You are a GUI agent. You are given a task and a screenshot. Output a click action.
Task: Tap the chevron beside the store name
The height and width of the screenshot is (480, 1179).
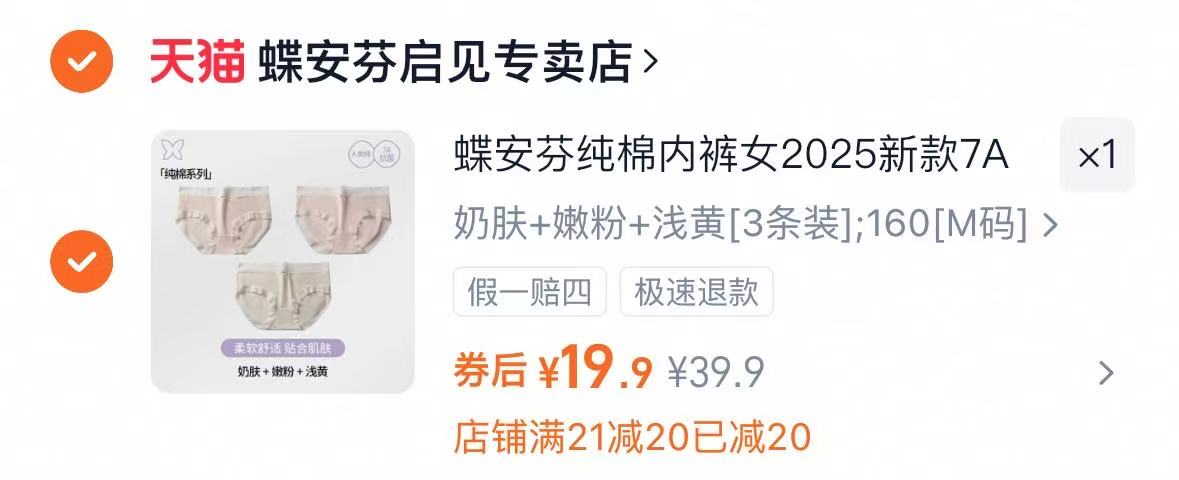click(x=651, y=62)
